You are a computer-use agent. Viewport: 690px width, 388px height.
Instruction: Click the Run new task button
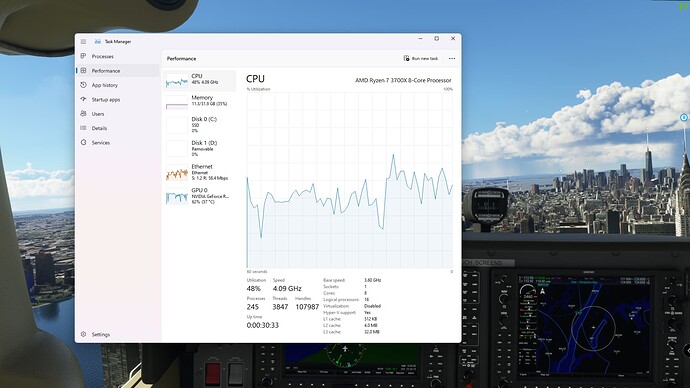tap(421, 58)
